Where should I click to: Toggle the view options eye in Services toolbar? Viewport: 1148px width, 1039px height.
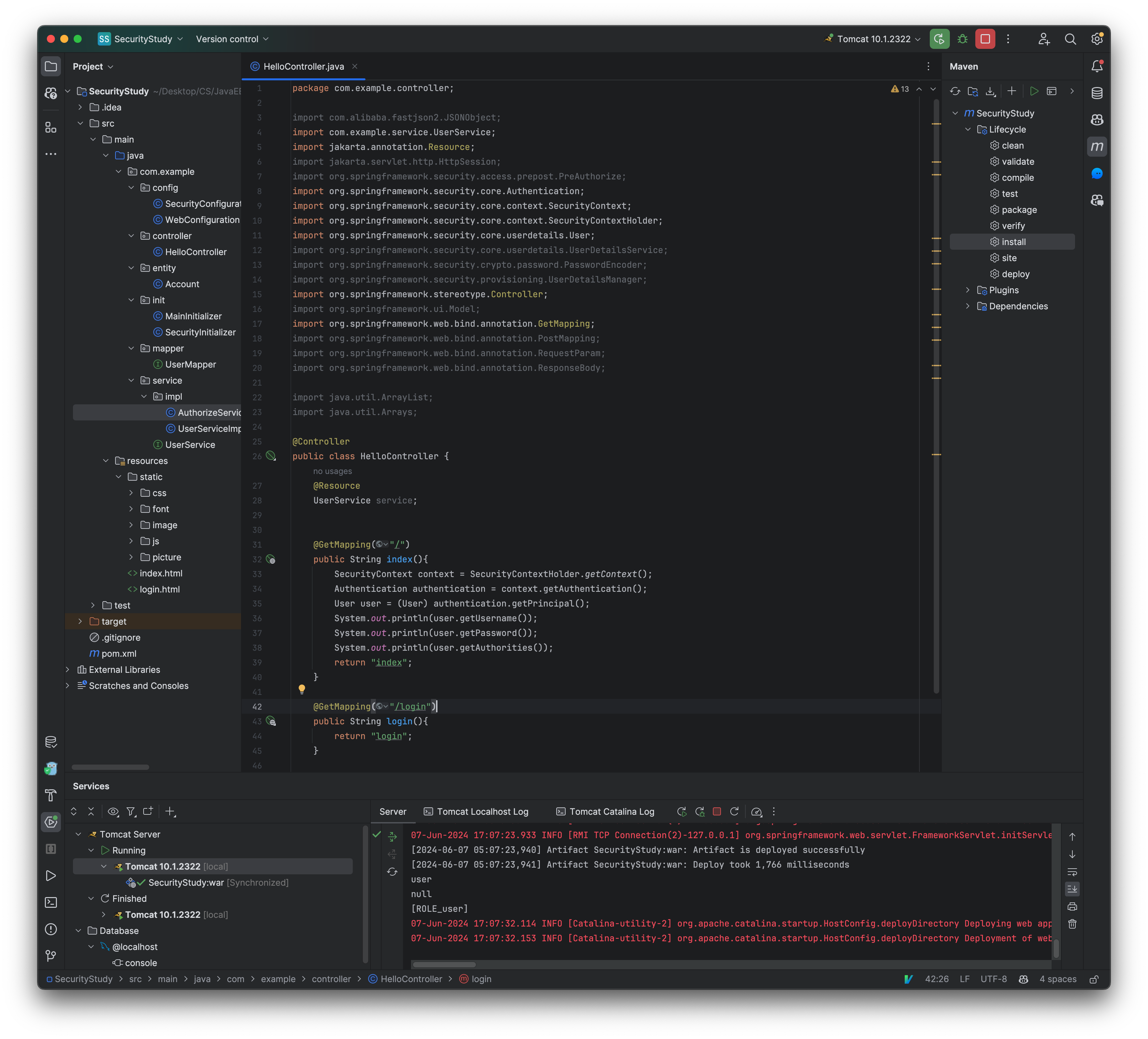(x=113, y=811)
